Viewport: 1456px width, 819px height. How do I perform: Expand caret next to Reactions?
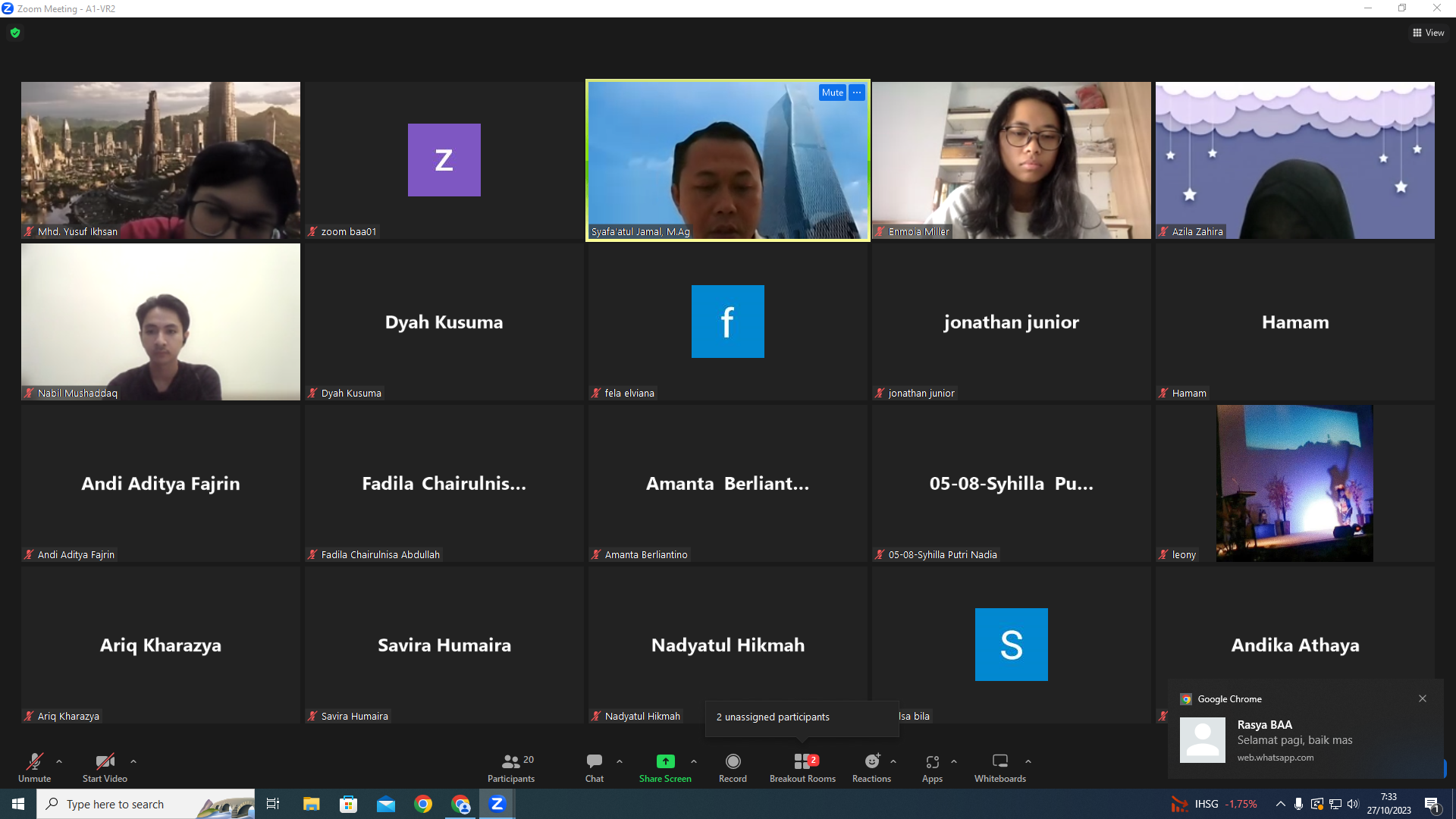tap(893, 761)
